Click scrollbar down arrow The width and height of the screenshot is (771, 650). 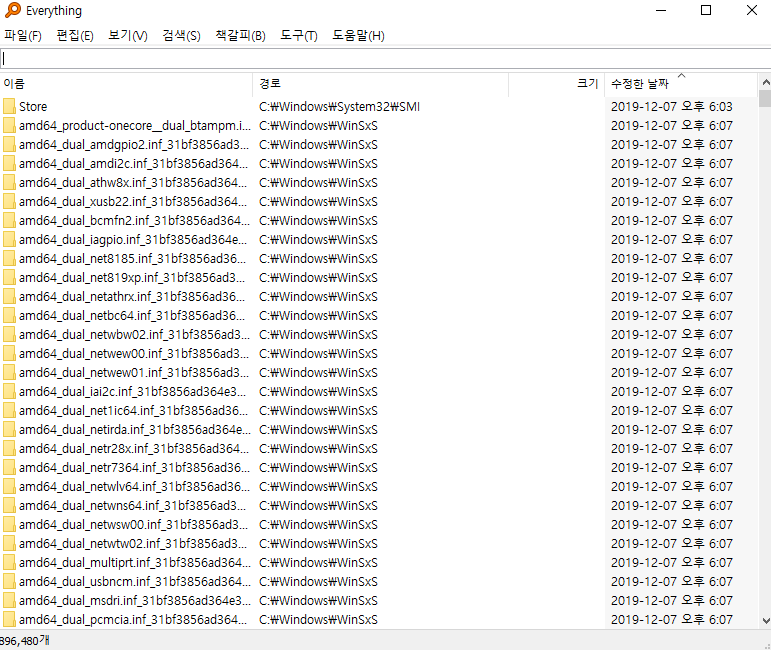click(765, 621)
